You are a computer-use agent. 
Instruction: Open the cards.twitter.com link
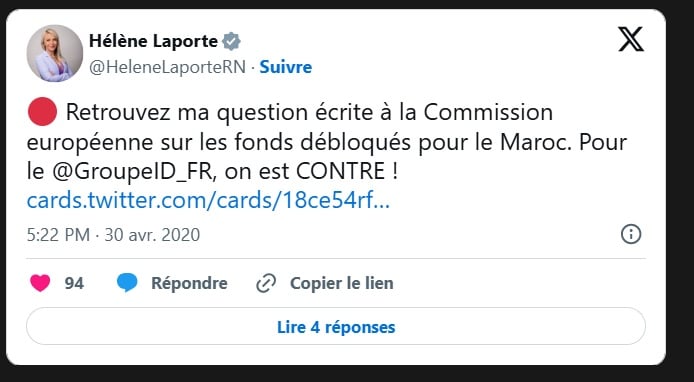click(208, 201)
